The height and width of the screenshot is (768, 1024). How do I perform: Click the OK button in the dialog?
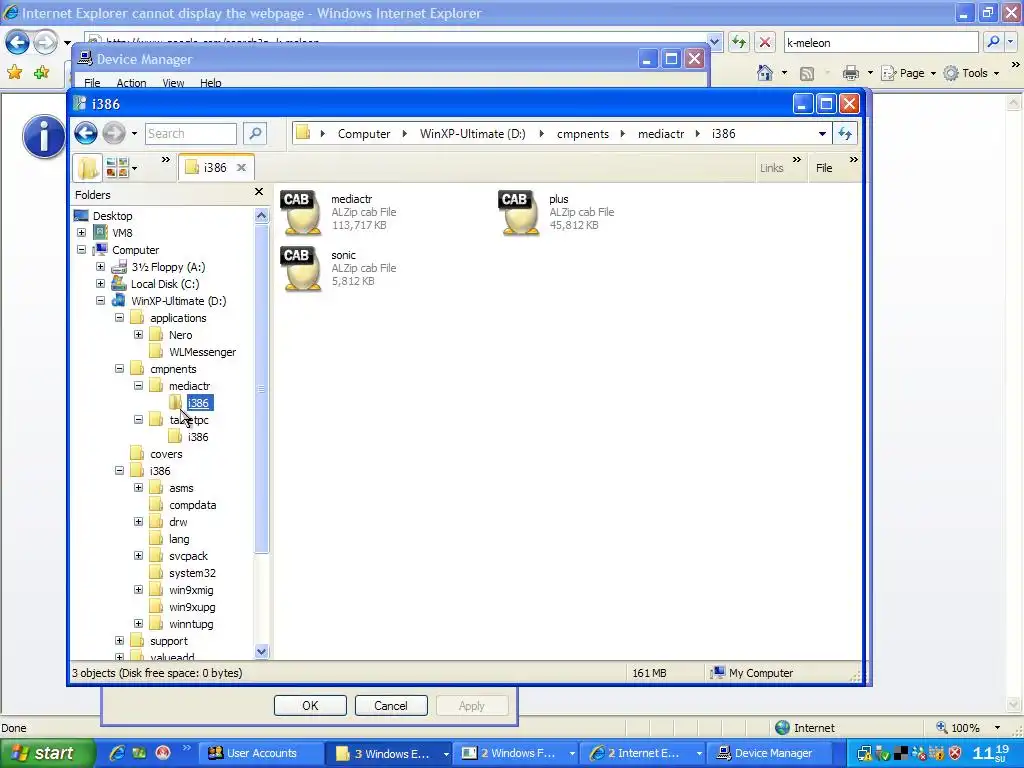[x=310, y=705]
